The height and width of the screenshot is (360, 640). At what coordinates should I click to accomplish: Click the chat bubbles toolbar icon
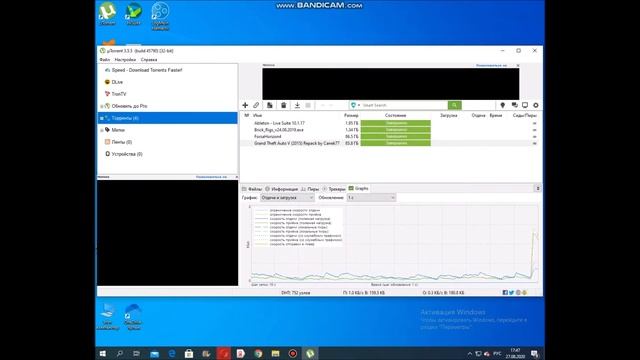(x=514, y=105)
